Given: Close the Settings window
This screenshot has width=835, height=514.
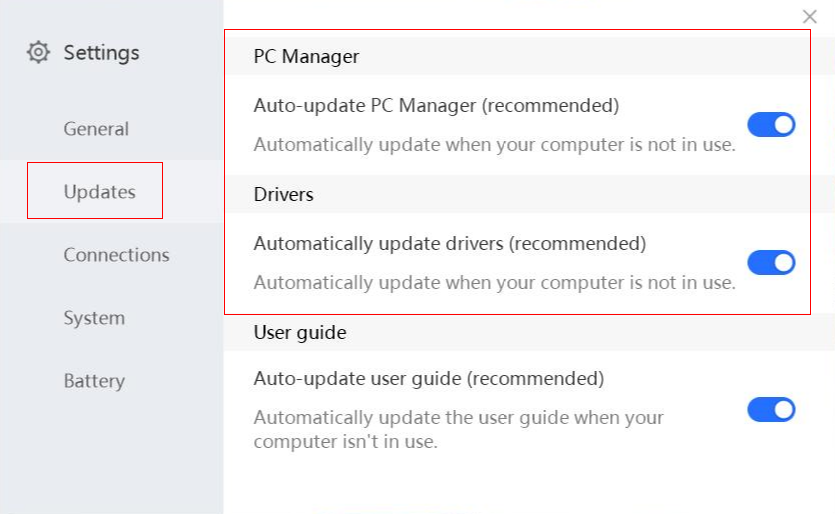Looking at the screenshot, I should [x=810, y=16].
